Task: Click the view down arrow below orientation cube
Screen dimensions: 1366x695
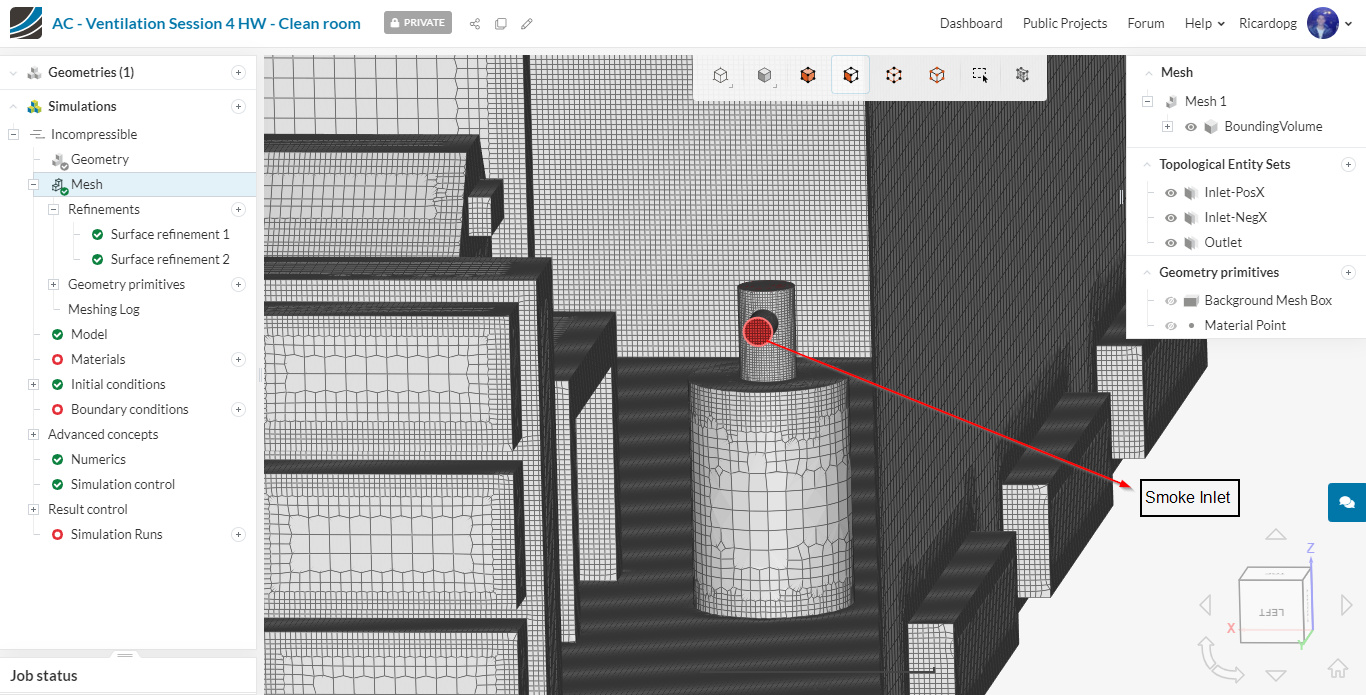Action: coord(1276,676)
